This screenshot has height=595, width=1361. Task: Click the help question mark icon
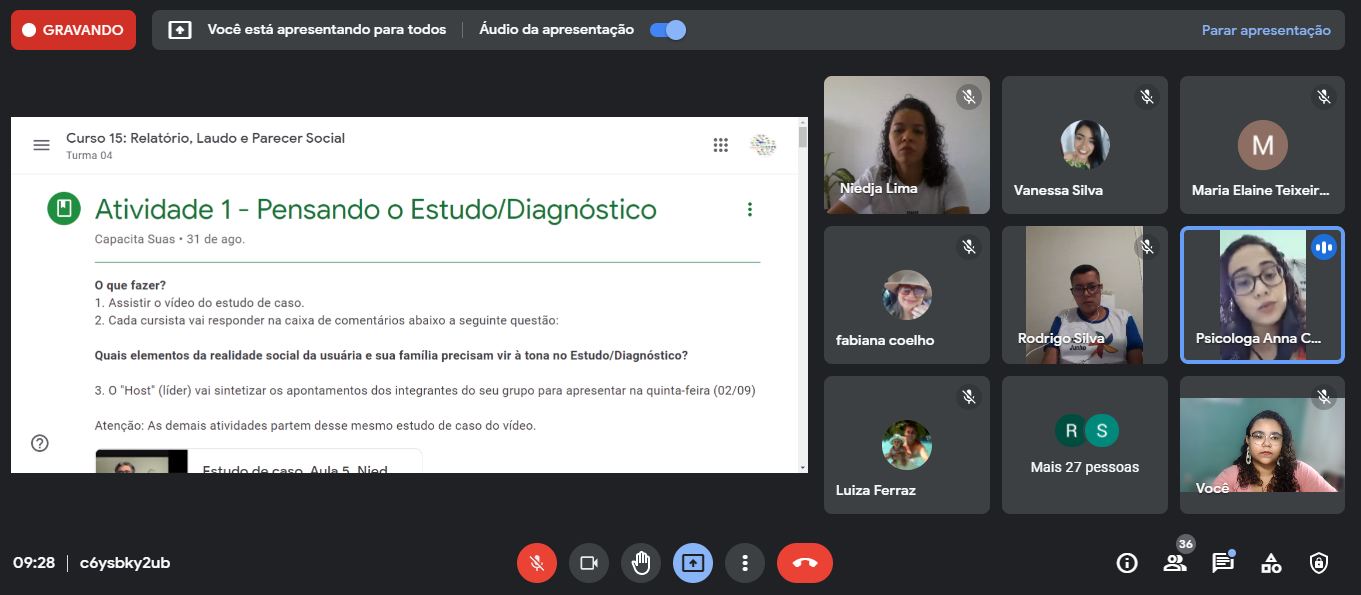[40, 443]
